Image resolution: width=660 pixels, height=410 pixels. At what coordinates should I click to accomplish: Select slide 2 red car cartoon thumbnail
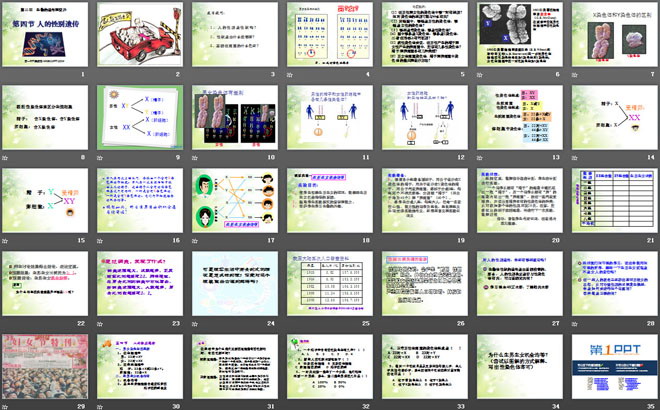tap(140, 34)
